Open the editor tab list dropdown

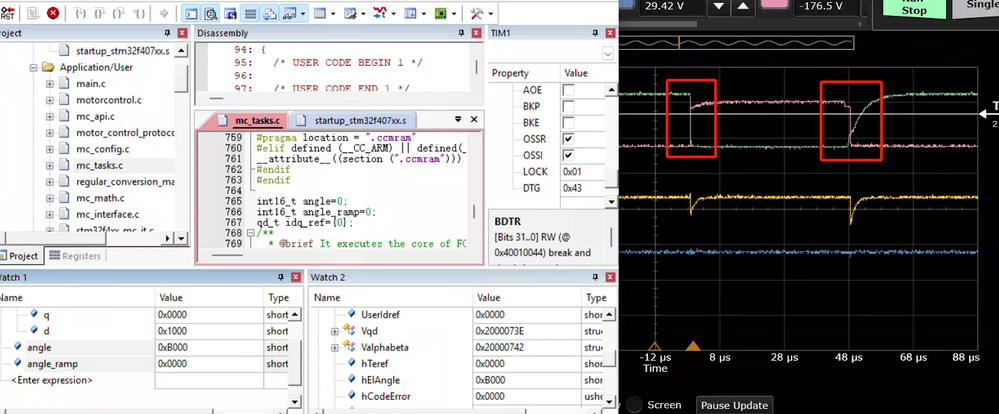pos(458,119)
